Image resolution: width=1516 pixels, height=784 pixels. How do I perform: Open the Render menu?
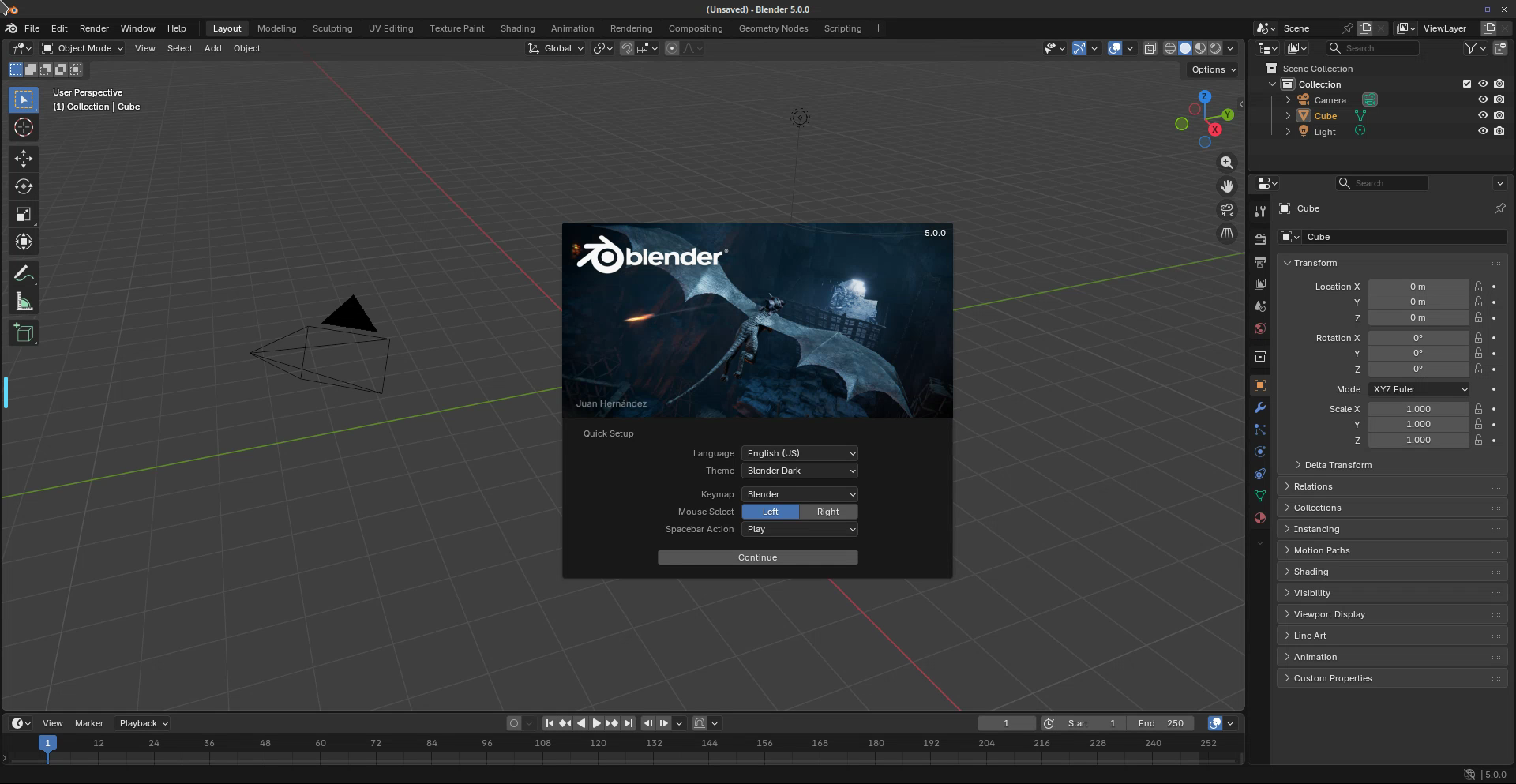coord(94,28)
